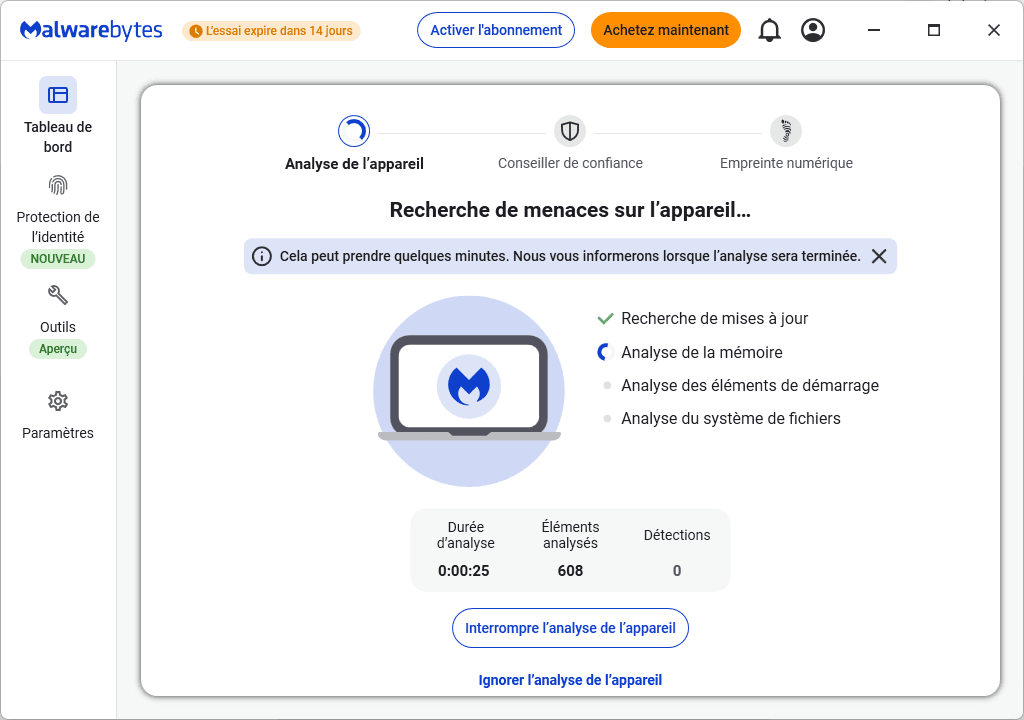Maximize the Malwarebytes window
This screenshot has height=720, width=1024.
click(x=934, y=30)
